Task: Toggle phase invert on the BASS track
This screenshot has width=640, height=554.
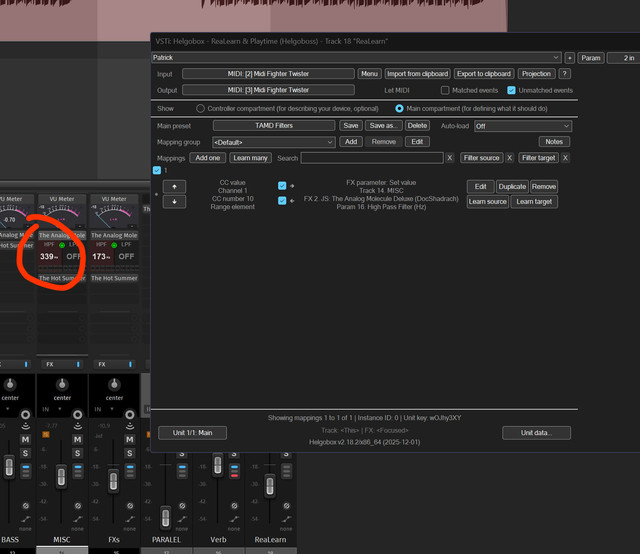Action: (25, 506)
